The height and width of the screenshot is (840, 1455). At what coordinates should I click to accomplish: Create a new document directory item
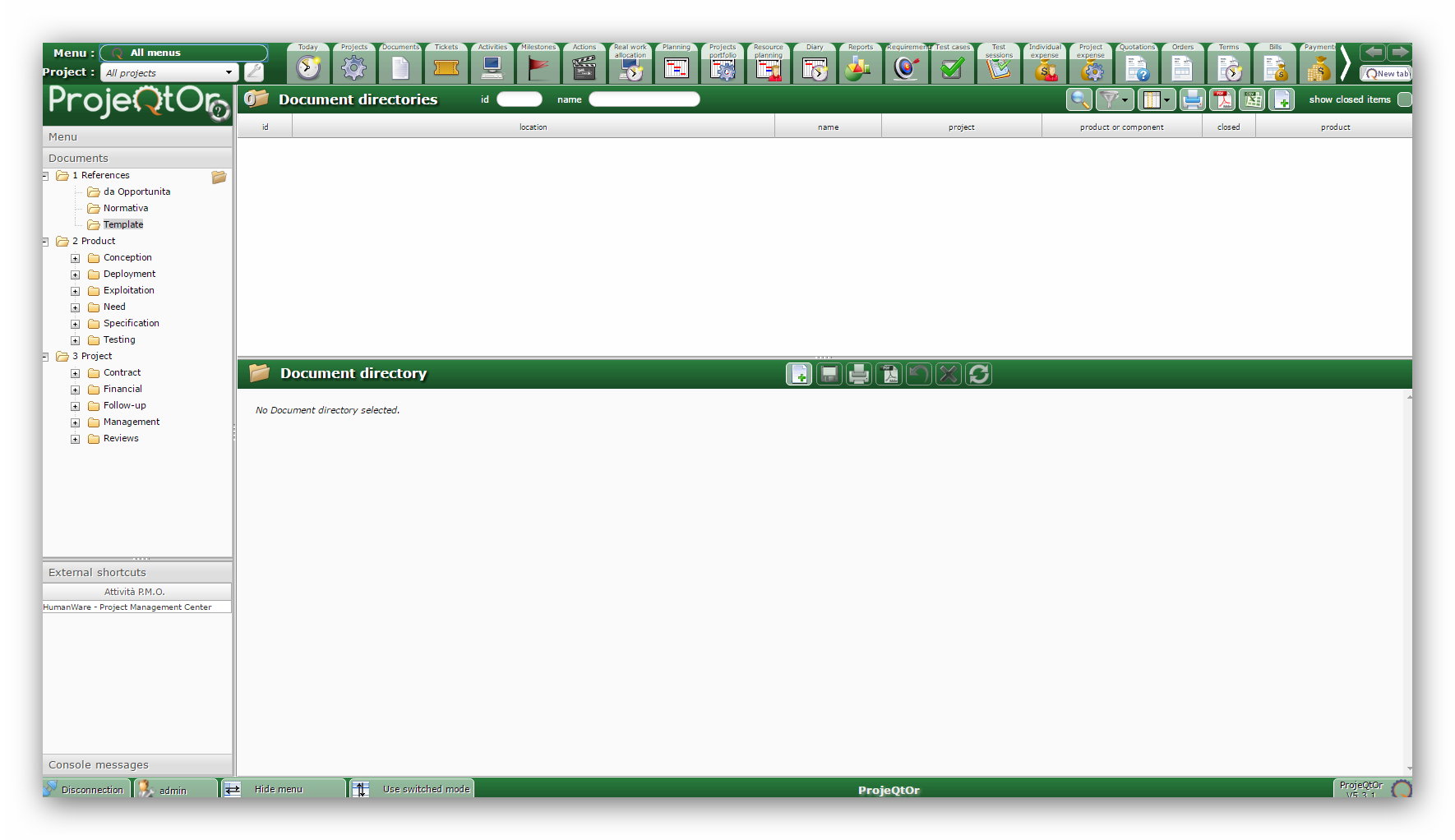click(x=1282, y=100)
